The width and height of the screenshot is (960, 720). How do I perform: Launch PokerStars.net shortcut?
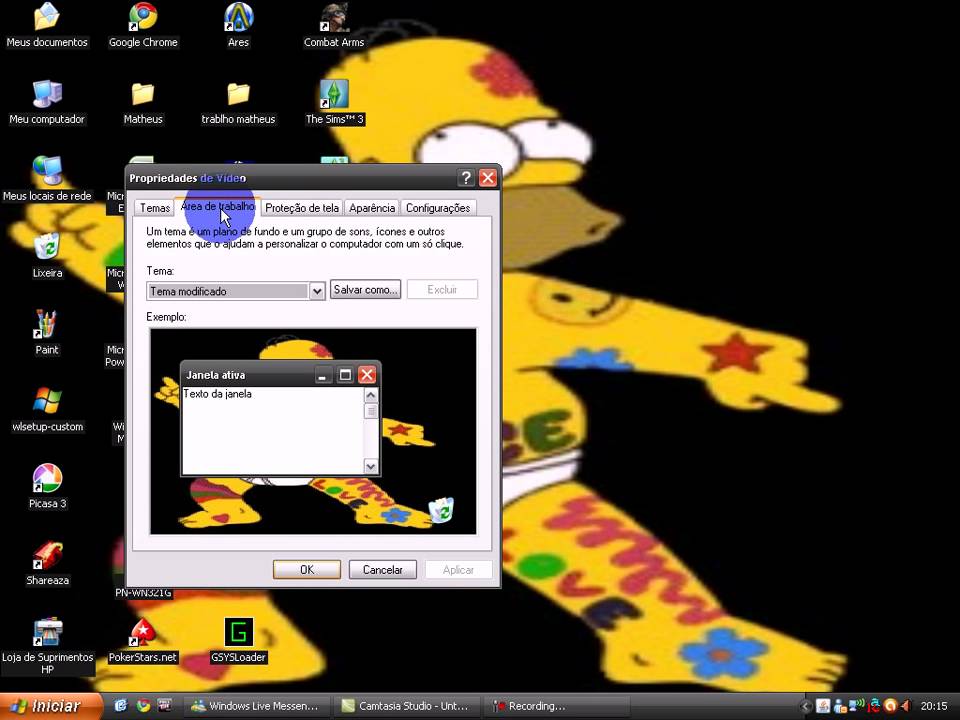point(143,641)
